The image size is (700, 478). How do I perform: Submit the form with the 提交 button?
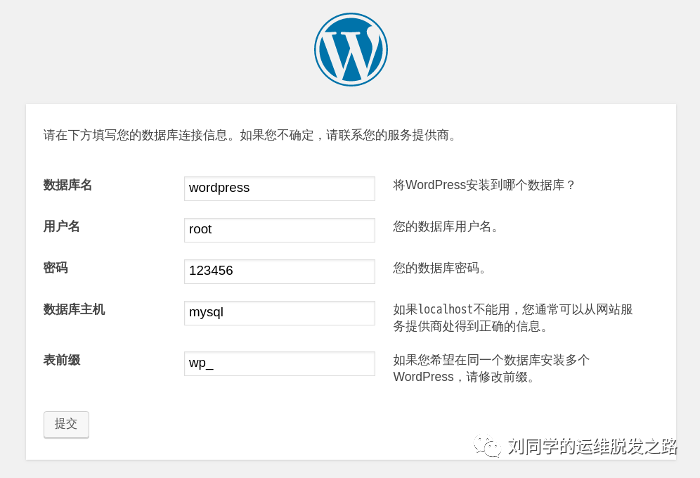click(x=66, y=424)
